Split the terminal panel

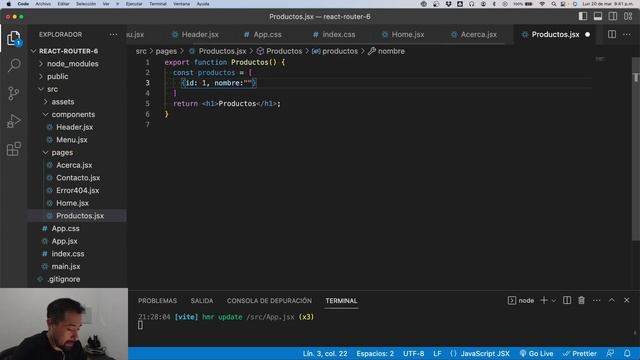coord(567,300)
